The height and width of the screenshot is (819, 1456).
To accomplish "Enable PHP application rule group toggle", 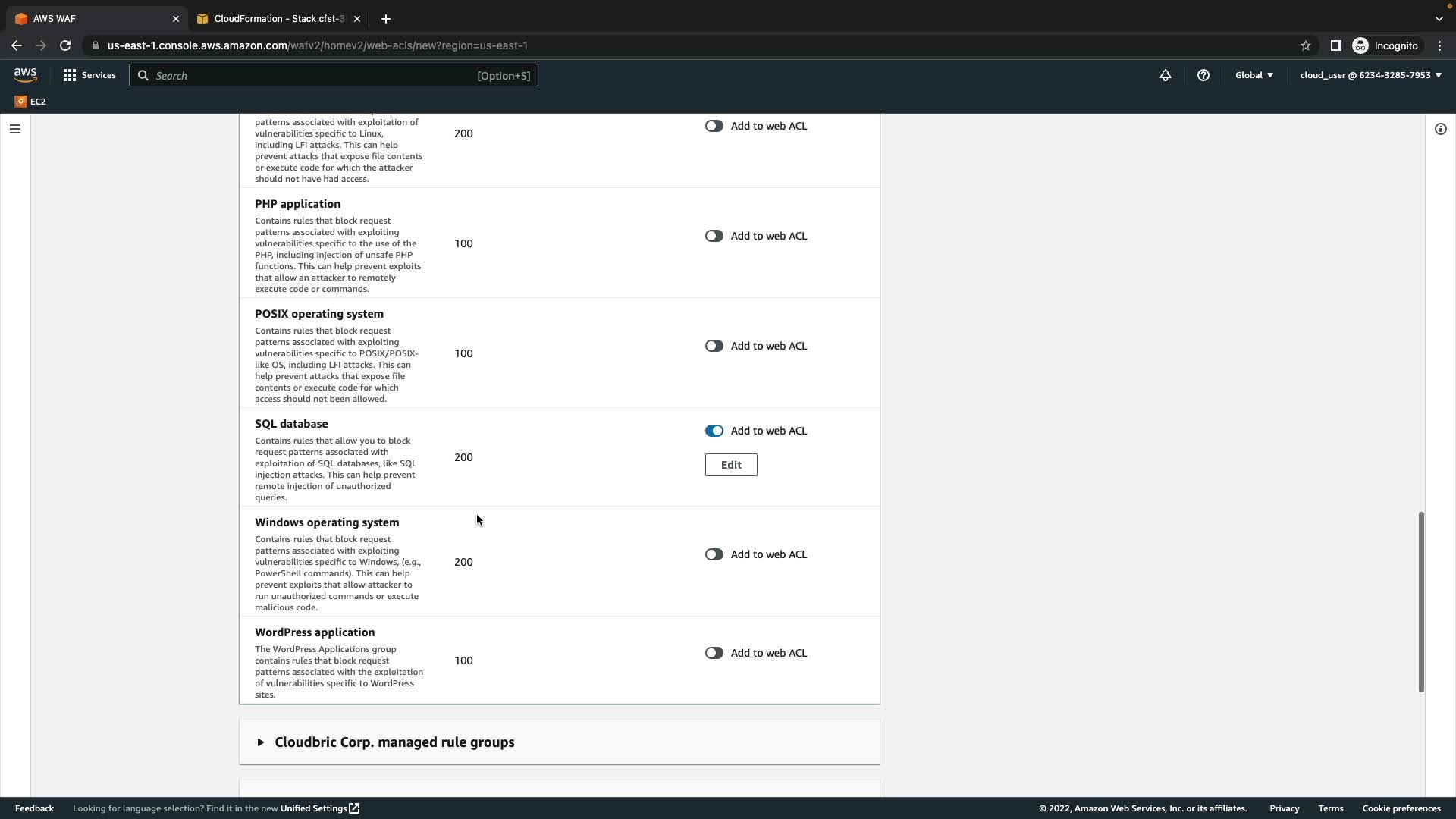I will (714, 236).
